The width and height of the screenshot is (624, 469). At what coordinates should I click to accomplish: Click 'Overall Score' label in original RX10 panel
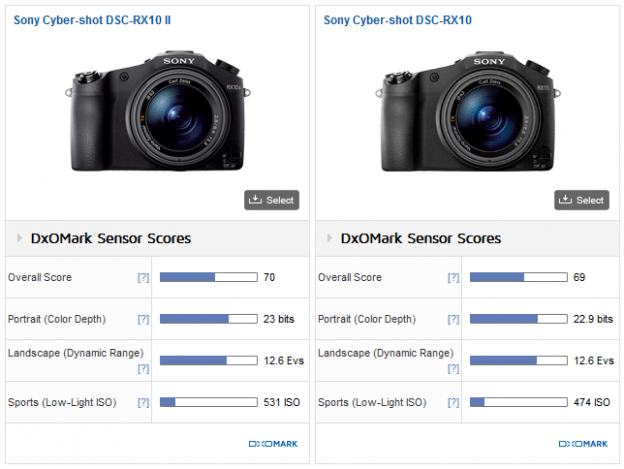pyautogui.click(x=350, y=277)
